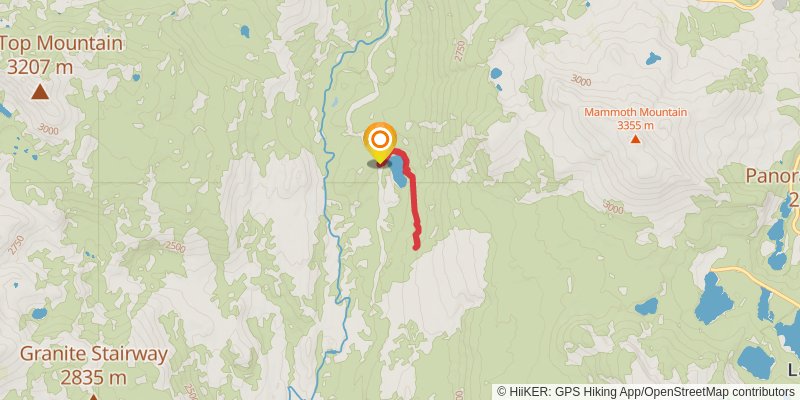Click the Mammoth Mountain orange peak triangle

tap(635, 138)
